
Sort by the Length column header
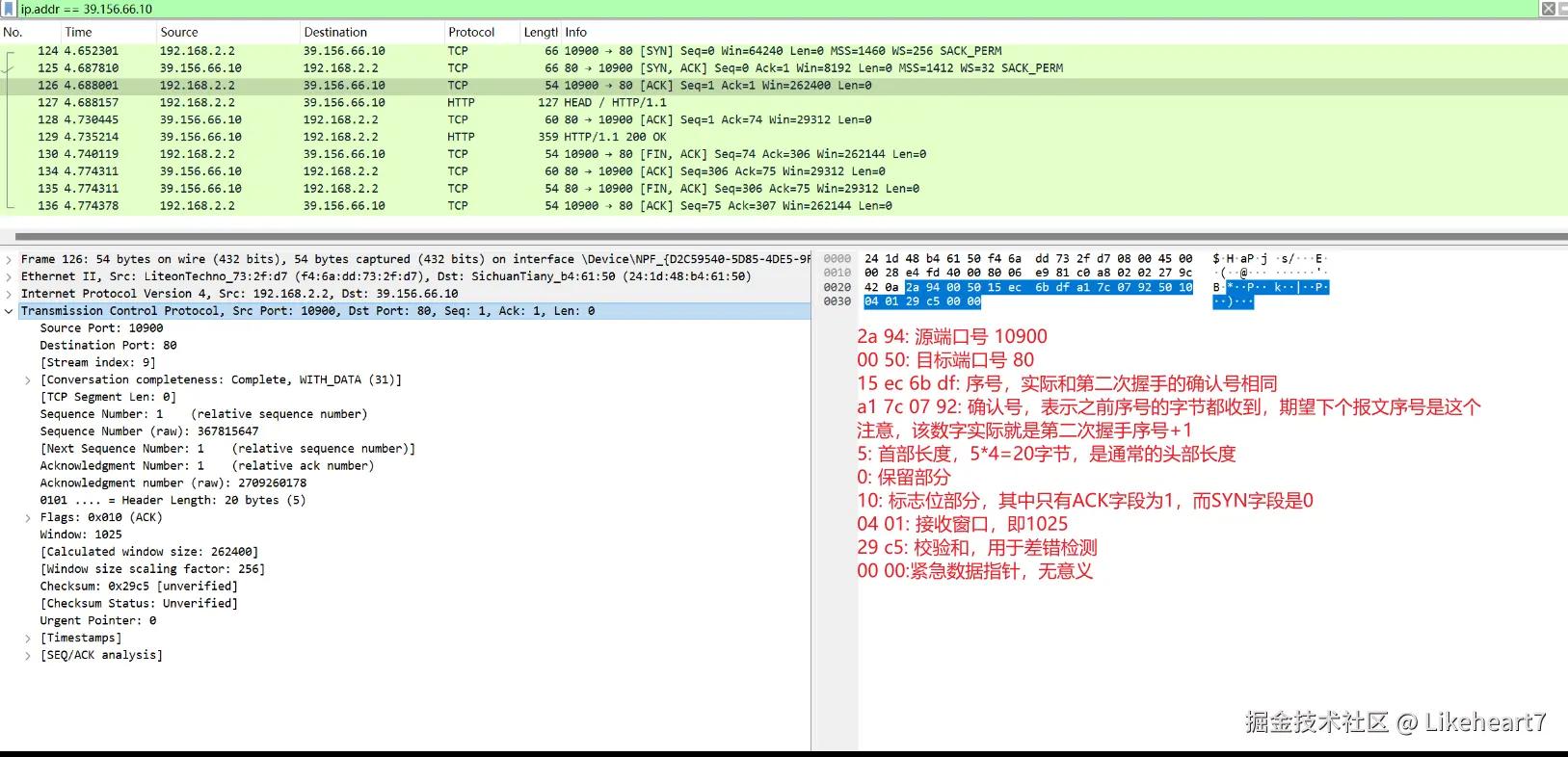[x=541, y=32]
